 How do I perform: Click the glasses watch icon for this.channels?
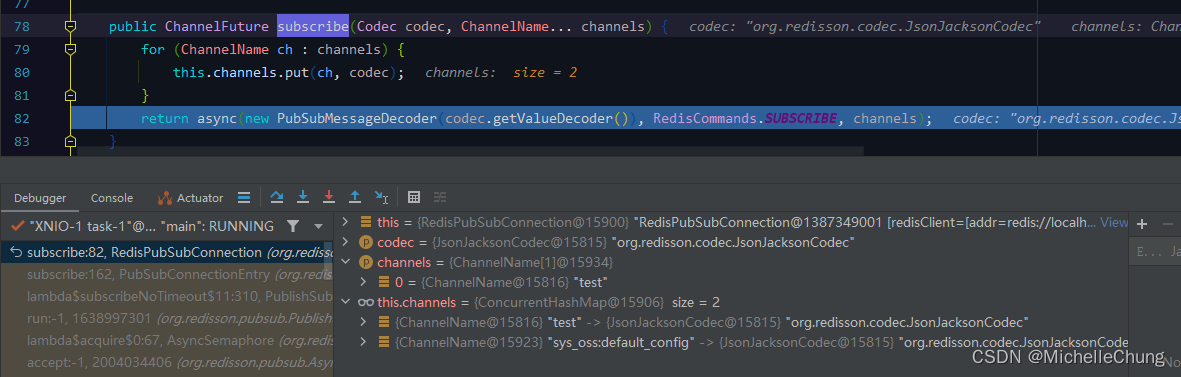coord(365,303)
